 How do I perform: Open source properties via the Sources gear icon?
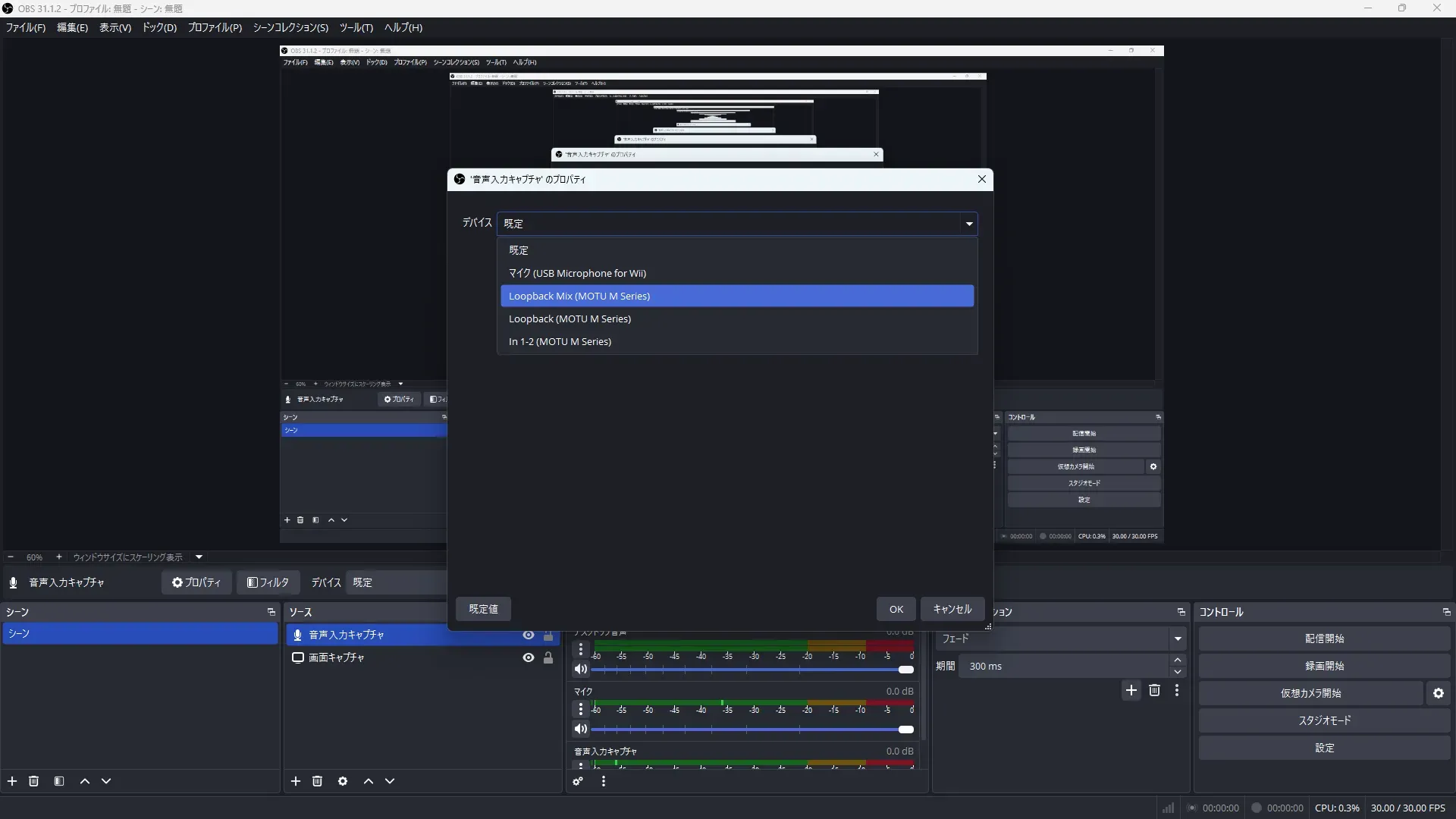[343, 781]
